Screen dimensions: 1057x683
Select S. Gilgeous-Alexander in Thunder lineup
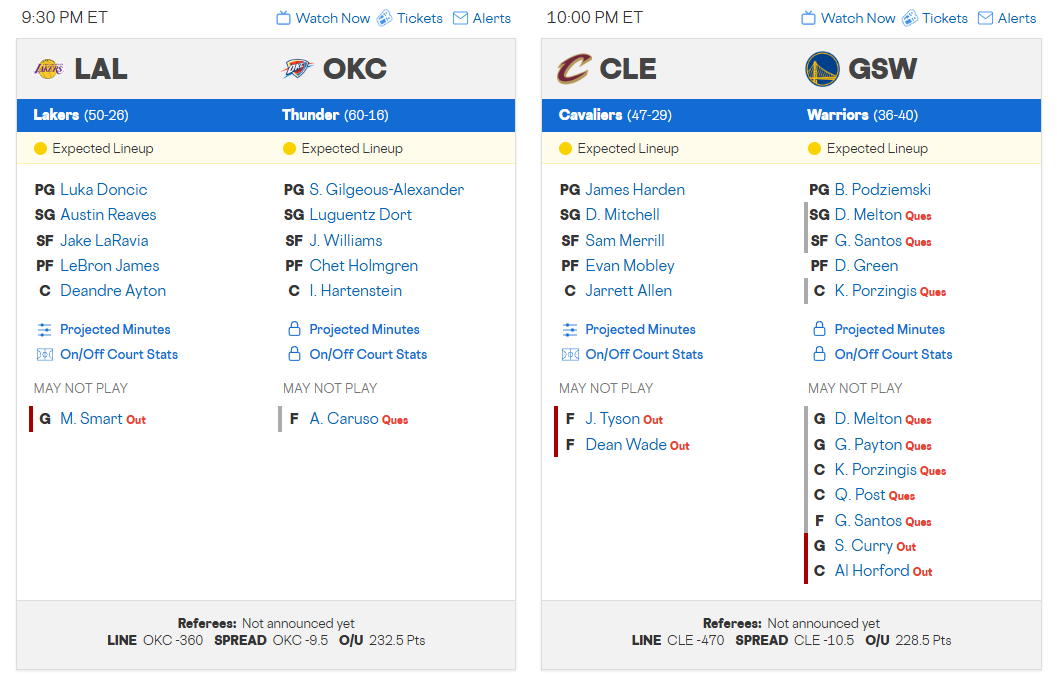click(x=386, y=189)
